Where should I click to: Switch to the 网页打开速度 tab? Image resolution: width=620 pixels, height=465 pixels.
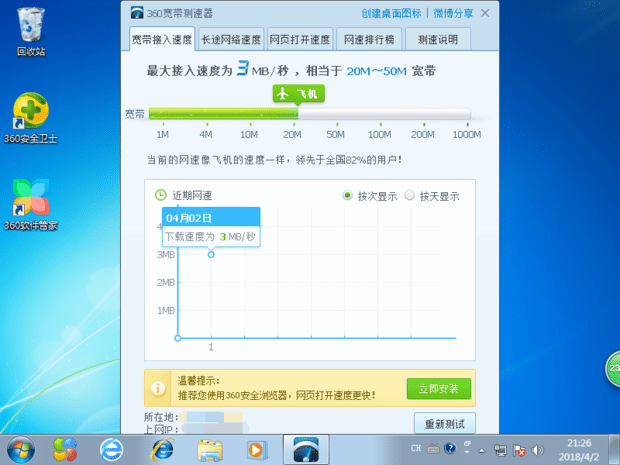click(300, 39)
